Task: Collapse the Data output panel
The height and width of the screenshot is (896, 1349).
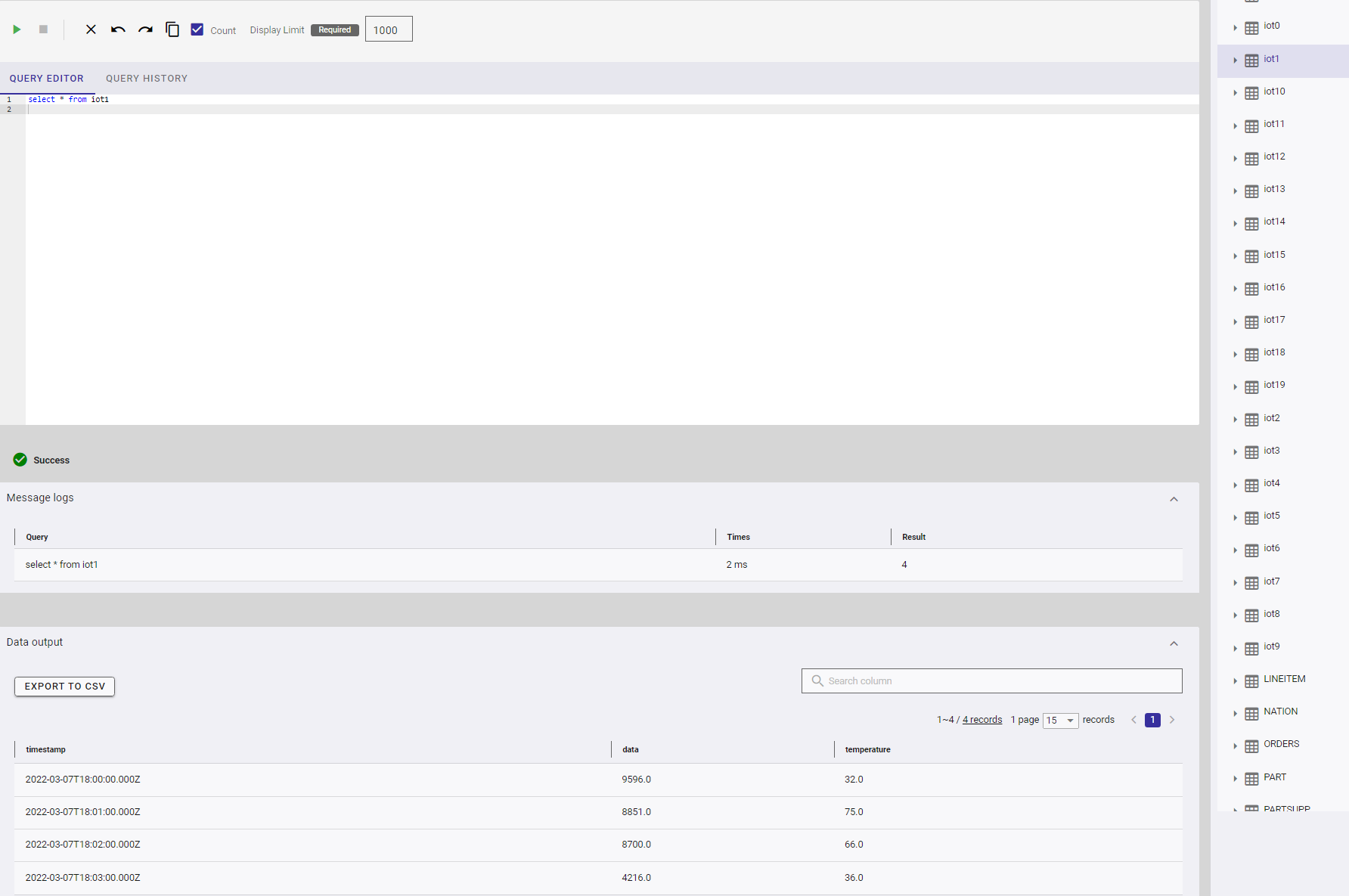Action: pyautogui.click(x=1174, y=643)
